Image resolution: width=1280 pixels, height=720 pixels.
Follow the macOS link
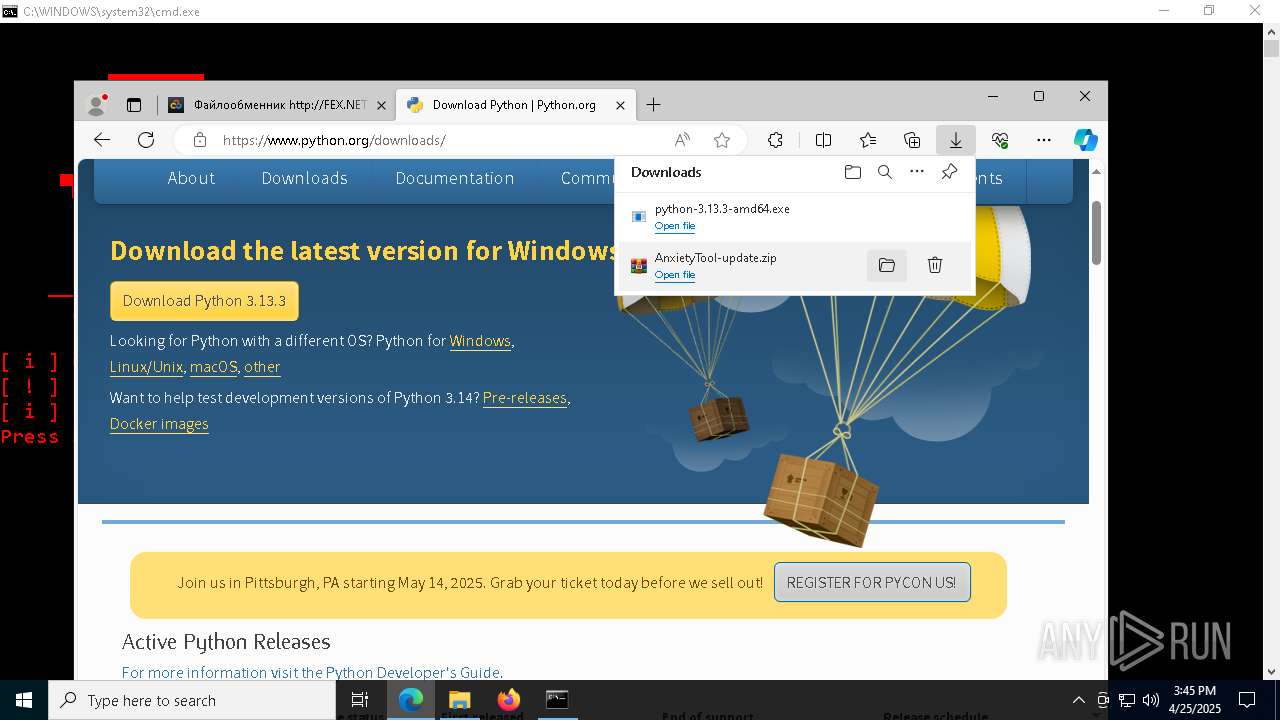(213, 367)
